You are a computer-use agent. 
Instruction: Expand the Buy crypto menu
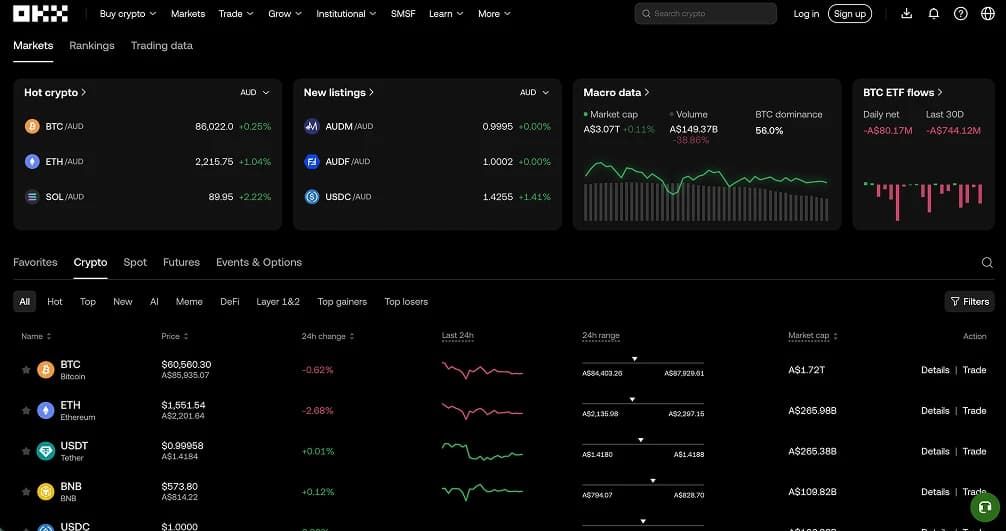pyautogui.click(x=128, y=13)
